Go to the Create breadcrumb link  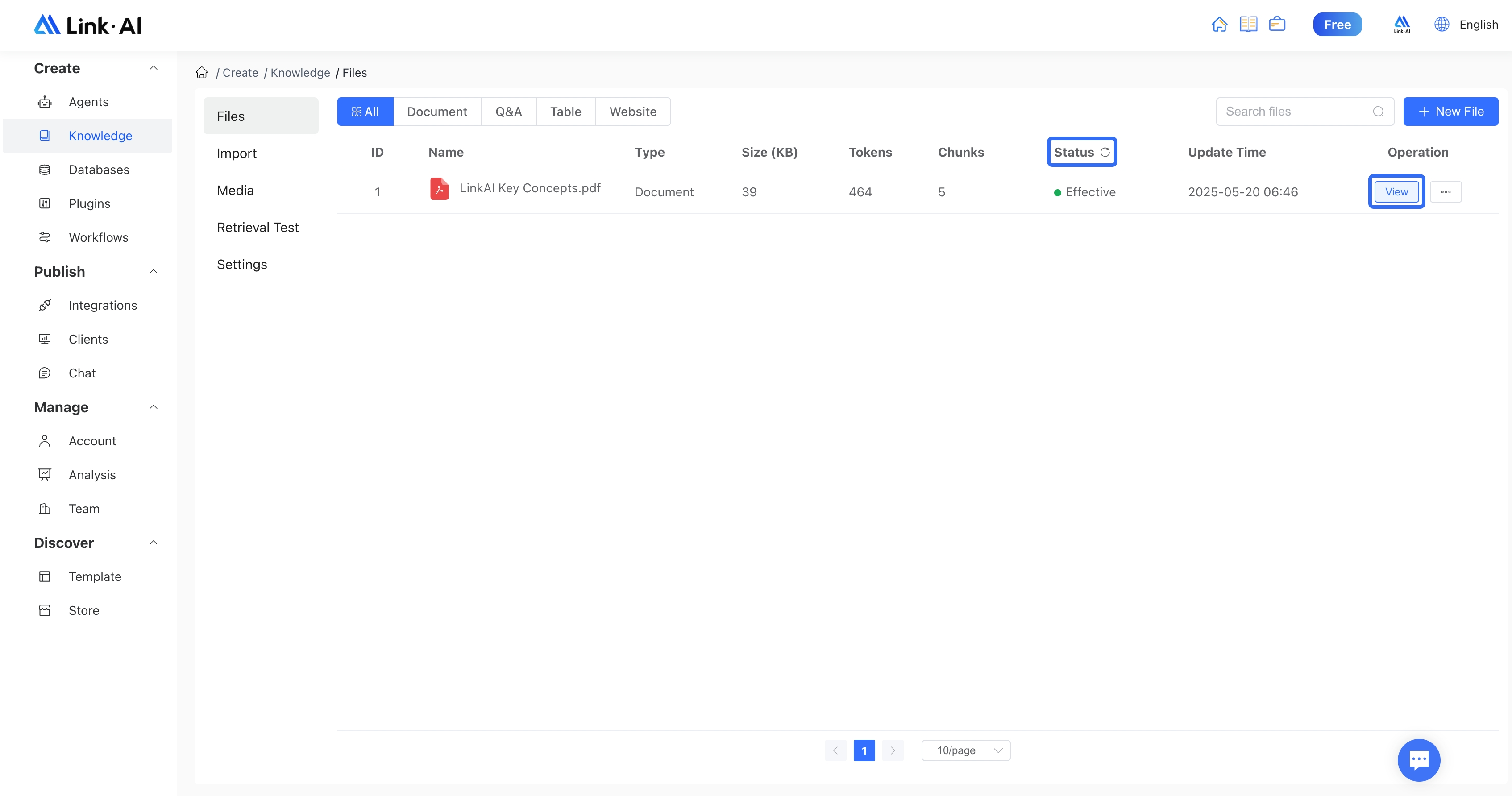240,72
